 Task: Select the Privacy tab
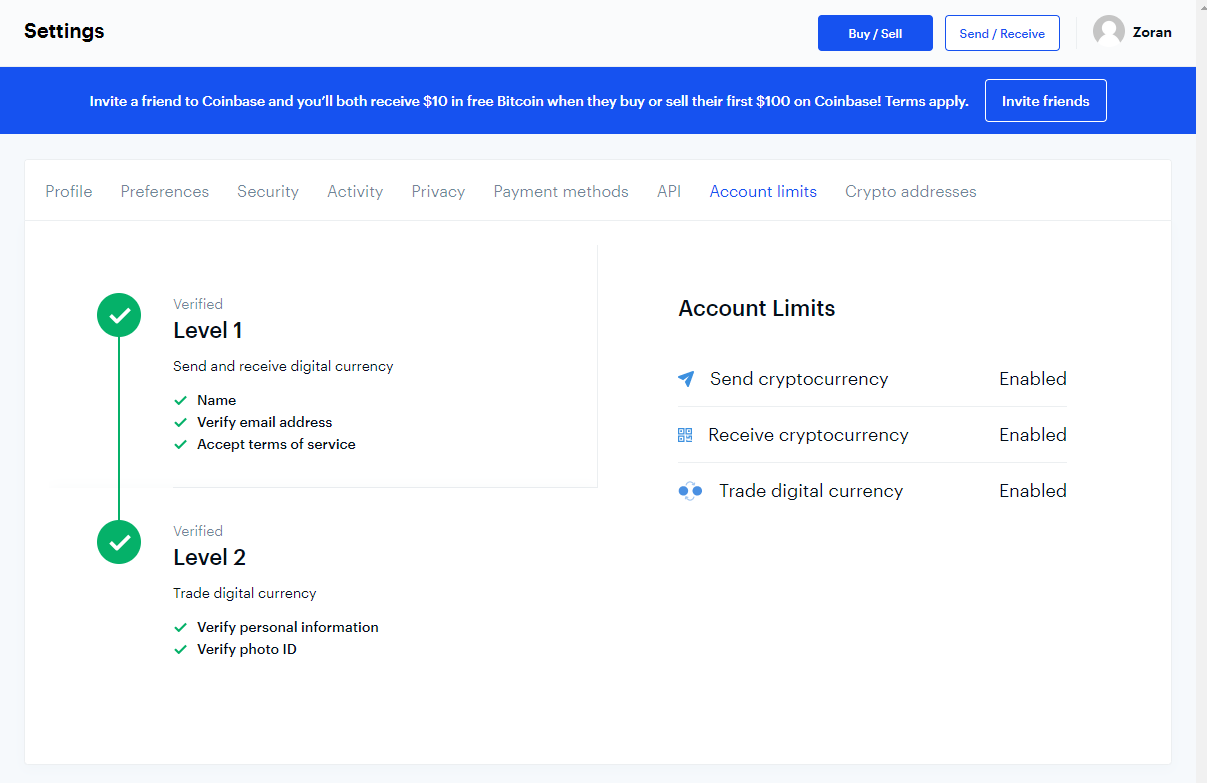point(438,191)
